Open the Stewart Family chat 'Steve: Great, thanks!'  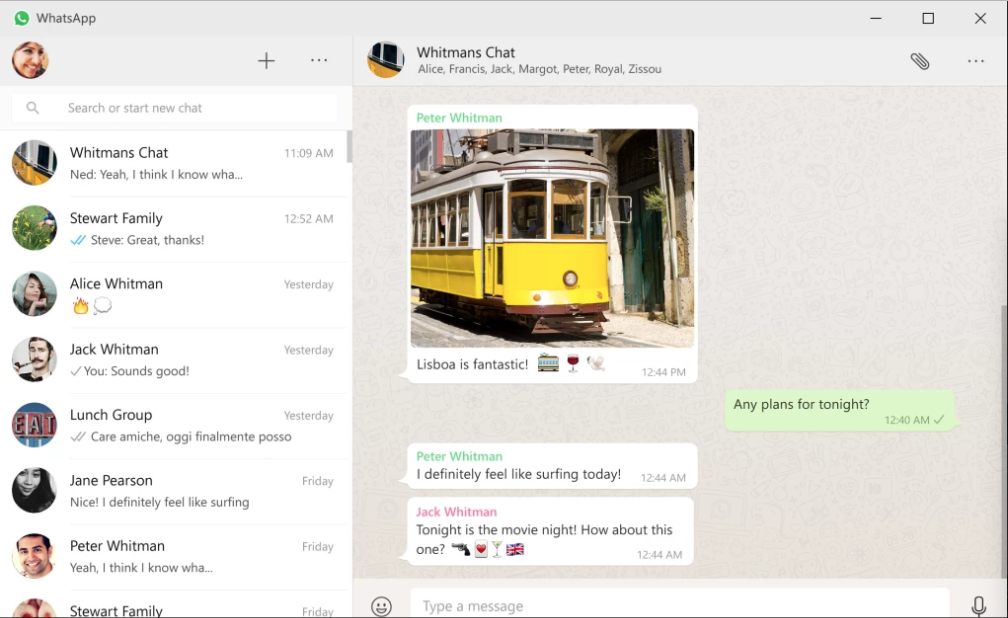pos(174,229)
